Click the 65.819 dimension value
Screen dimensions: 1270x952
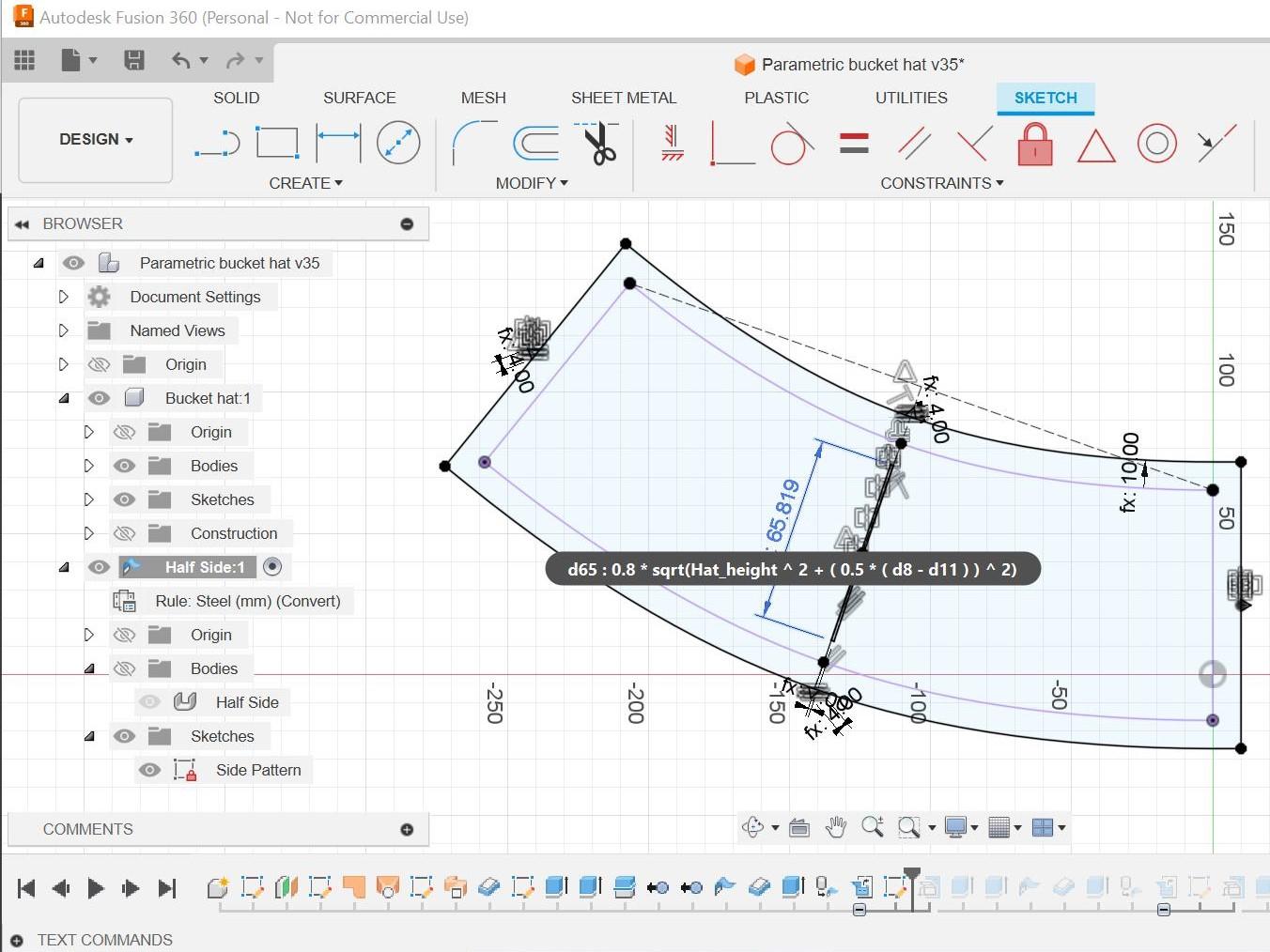(782, 512)
